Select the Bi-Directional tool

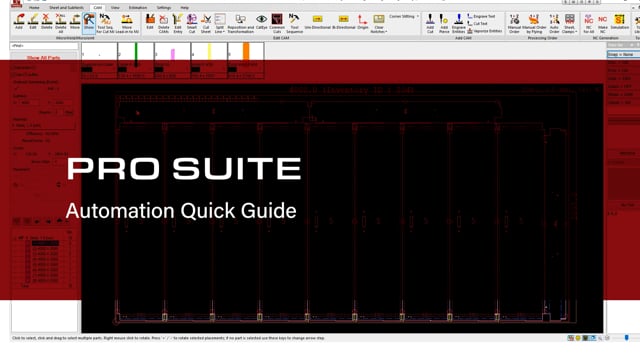tap(344, 21)
